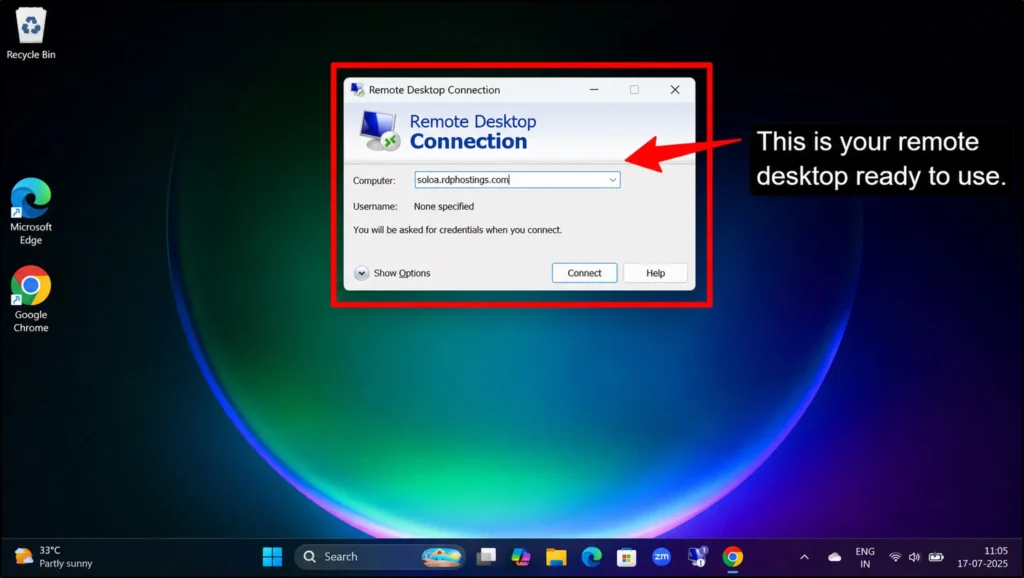The width and height of the screenshot is (1024, 578).
Task: Click the 'None specified' username text
Action: click(x=443, y=206)
